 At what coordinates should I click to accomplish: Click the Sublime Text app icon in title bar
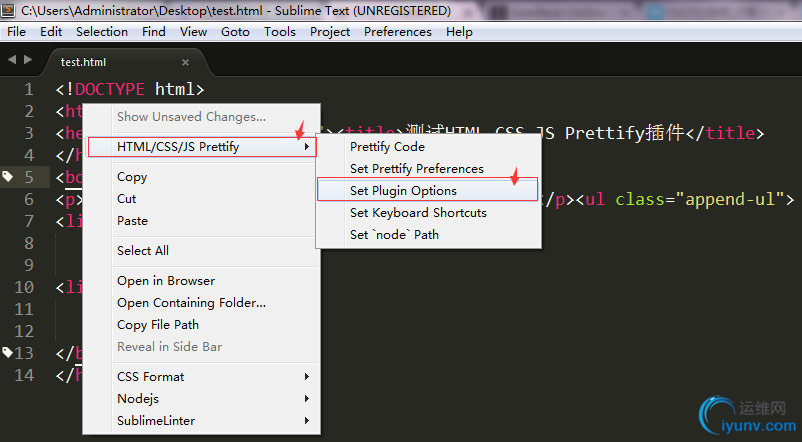tap(10, 10)
